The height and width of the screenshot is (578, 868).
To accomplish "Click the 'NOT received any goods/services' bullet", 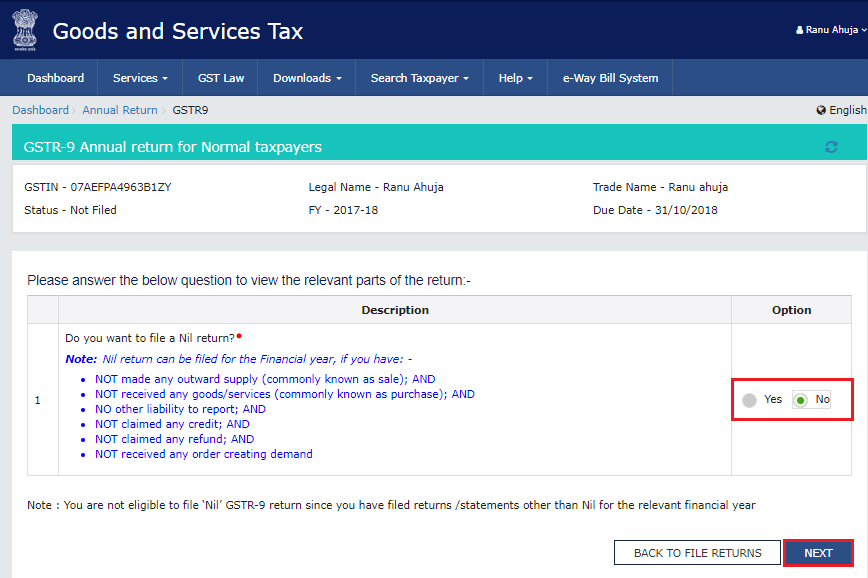I will pyautogui.click(x=285, y=394).
